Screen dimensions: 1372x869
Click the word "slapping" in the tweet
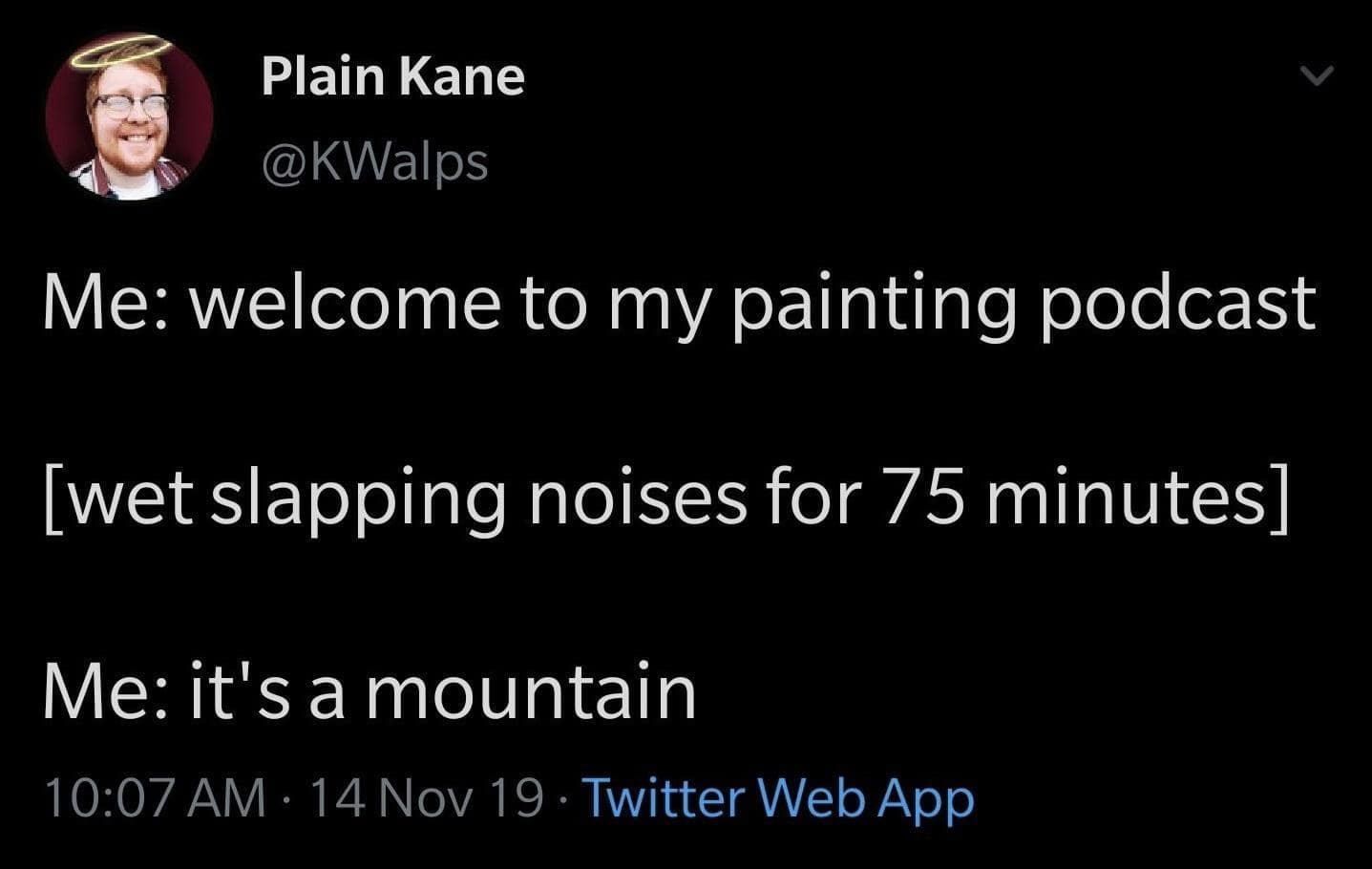pos(357,498)
